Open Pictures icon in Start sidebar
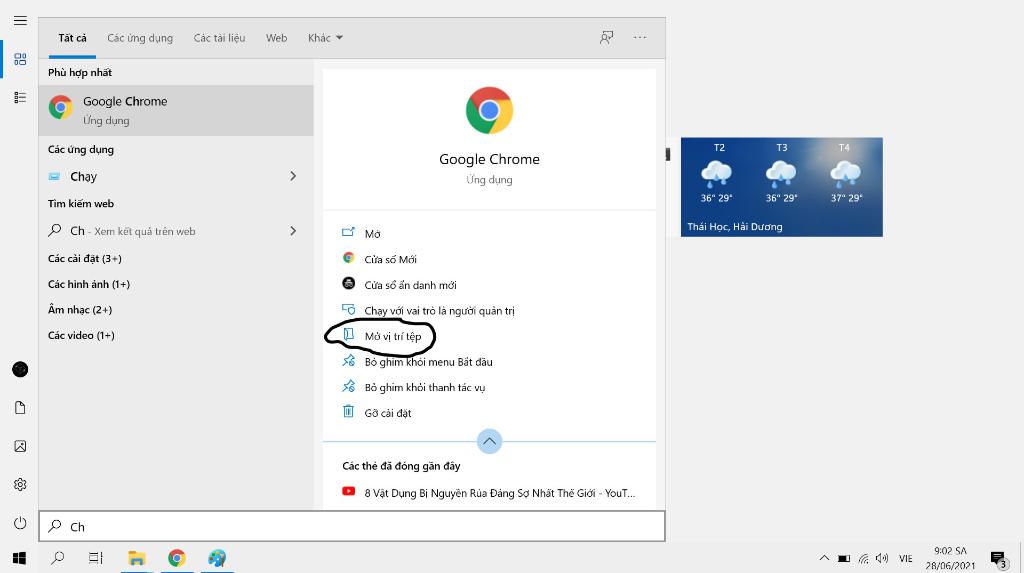 coord(20,446)
